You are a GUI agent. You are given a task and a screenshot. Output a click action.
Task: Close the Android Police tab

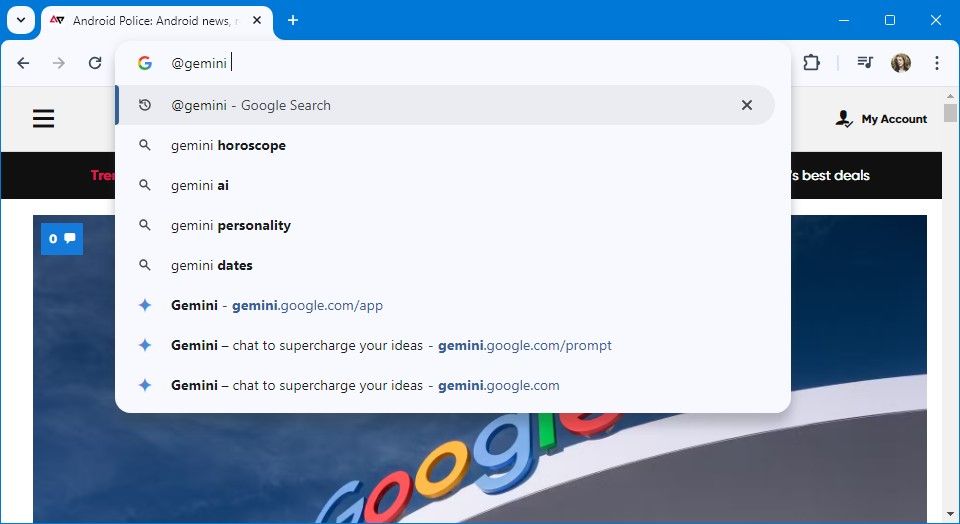tap(257, 20)
